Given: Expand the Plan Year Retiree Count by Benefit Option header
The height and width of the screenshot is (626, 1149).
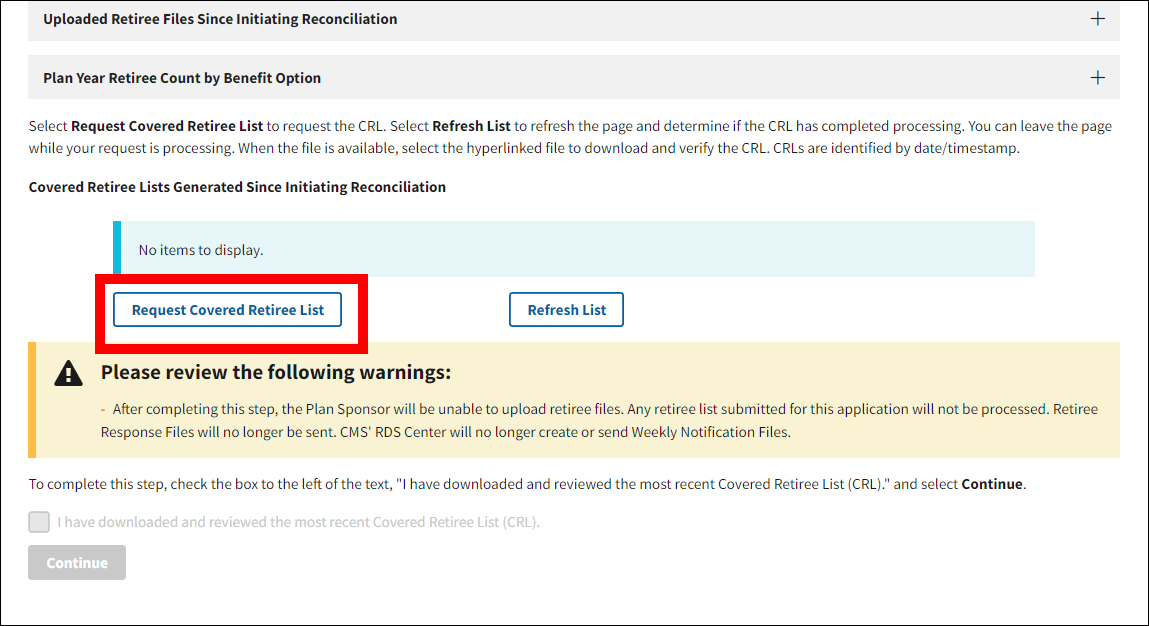Looking at the screenshot, I should coord(182,78).
